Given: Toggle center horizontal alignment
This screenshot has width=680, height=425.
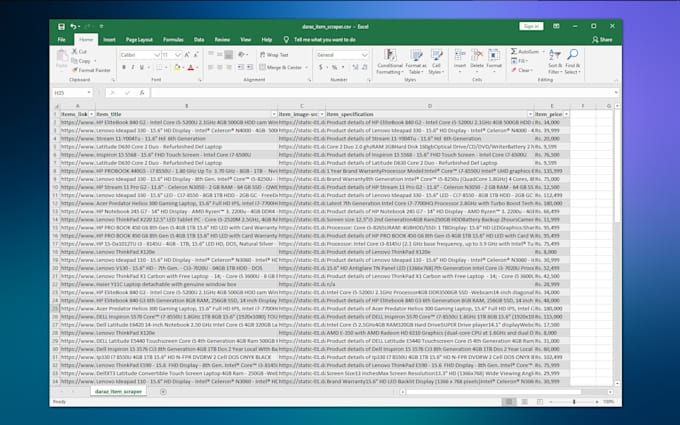Looking at the screenshot, I should [x=220, y=67].
